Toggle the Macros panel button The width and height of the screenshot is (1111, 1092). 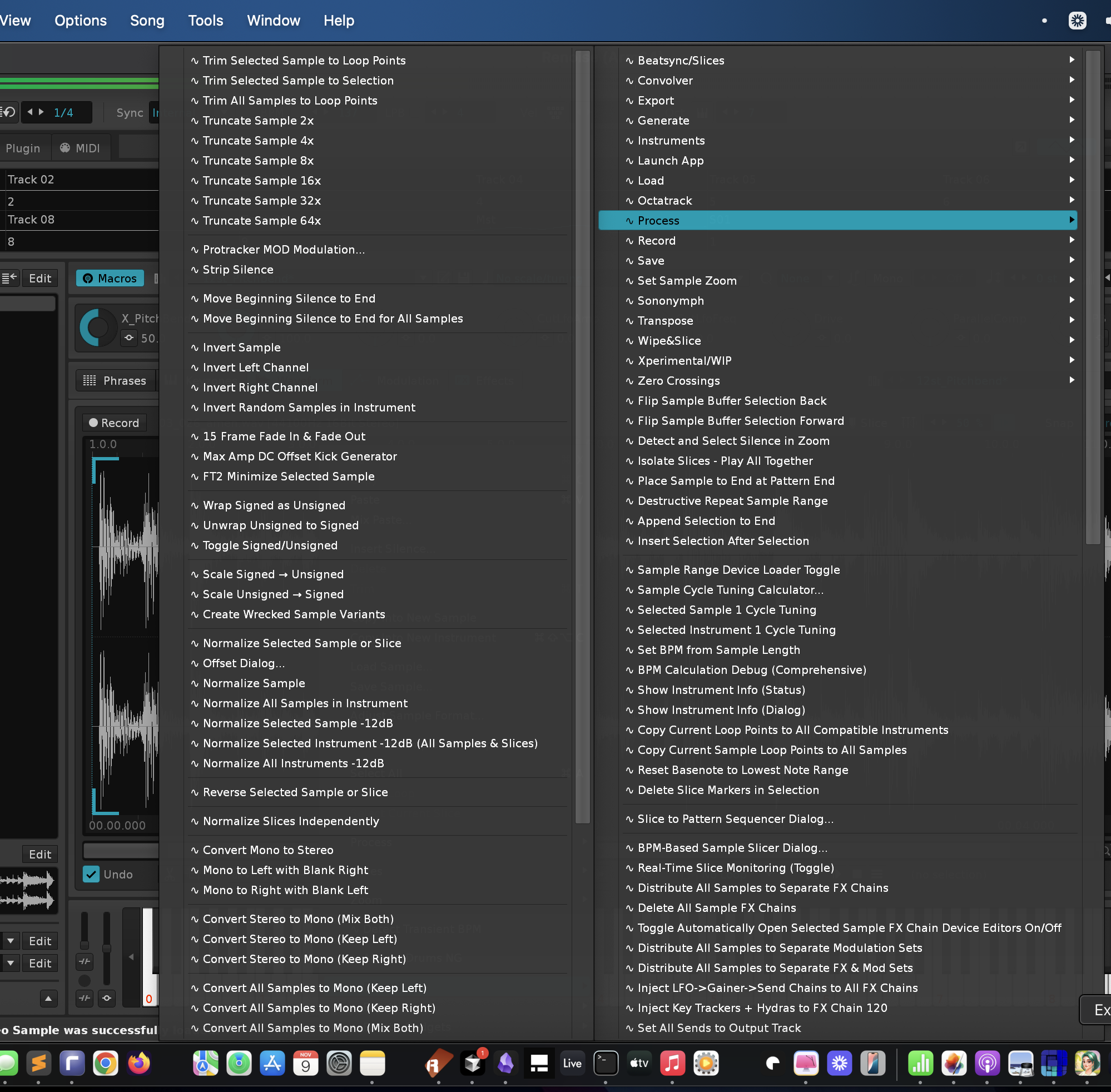(x=110, y=278)
